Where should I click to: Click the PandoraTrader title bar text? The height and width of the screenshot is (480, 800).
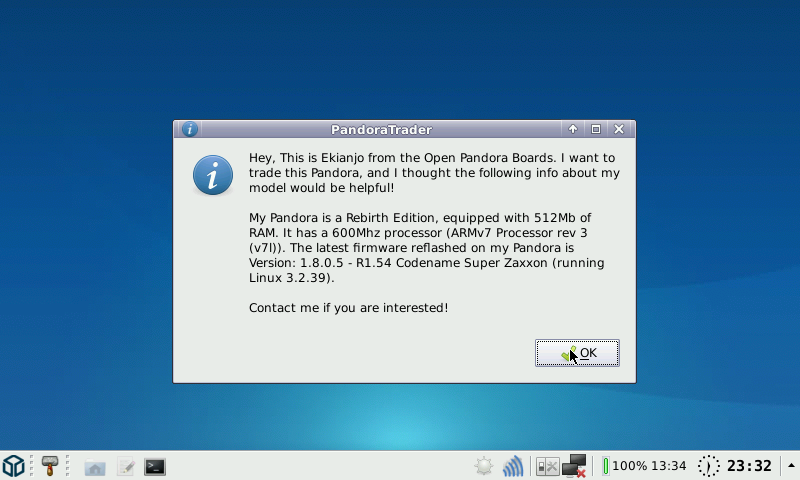pos(381,129)
